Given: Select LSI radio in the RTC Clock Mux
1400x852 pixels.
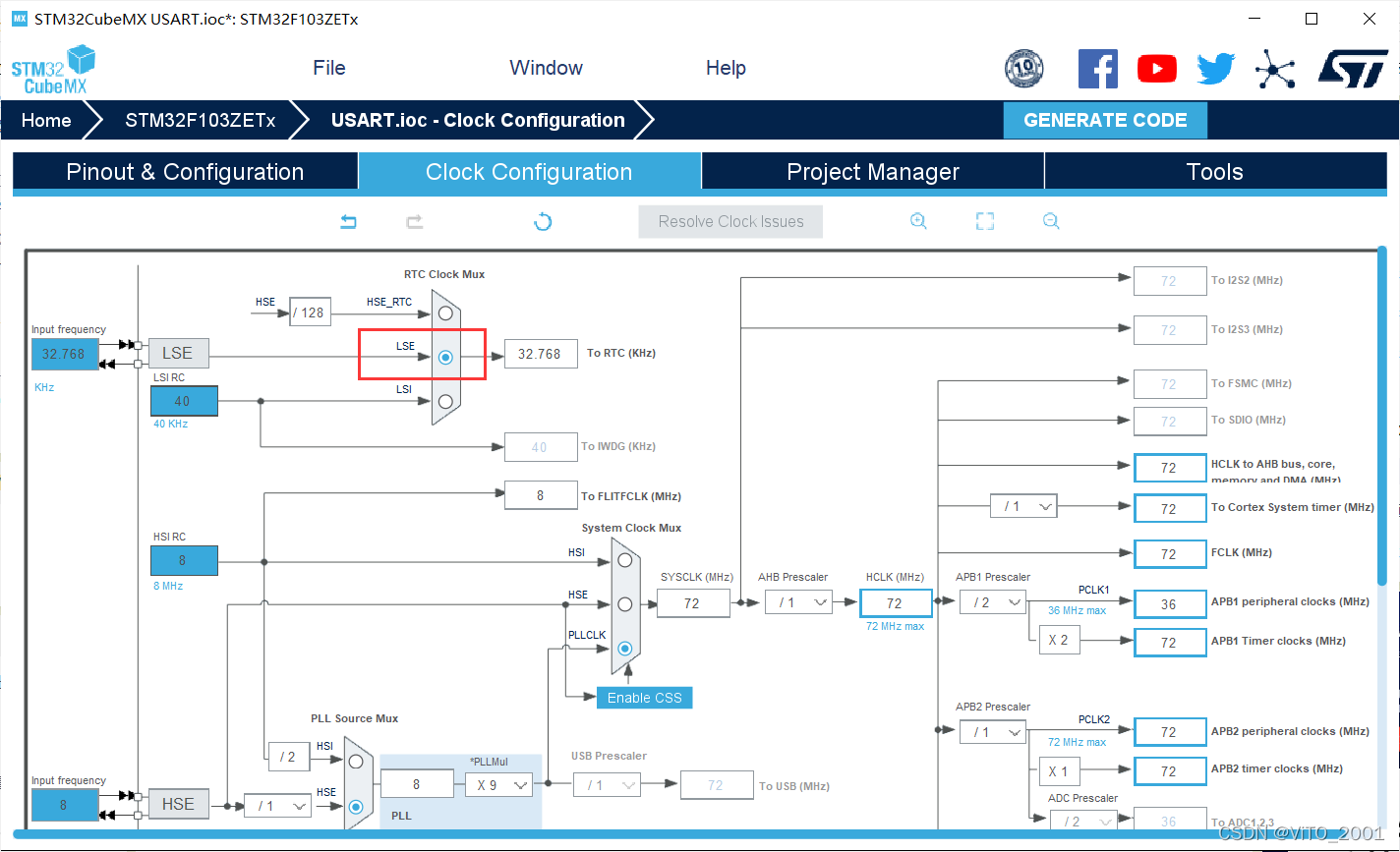Looking at the screenshot, I should click(x=445, y=401).
